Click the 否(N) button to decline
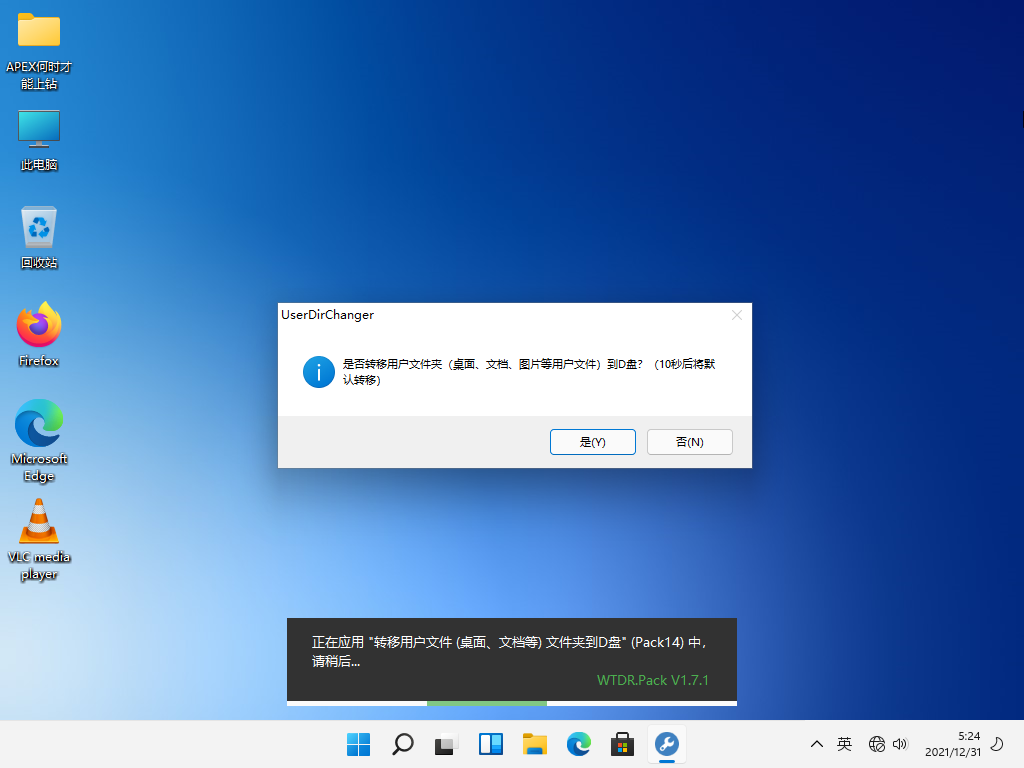Screen dimensions: 1024x768 point(689,442)
